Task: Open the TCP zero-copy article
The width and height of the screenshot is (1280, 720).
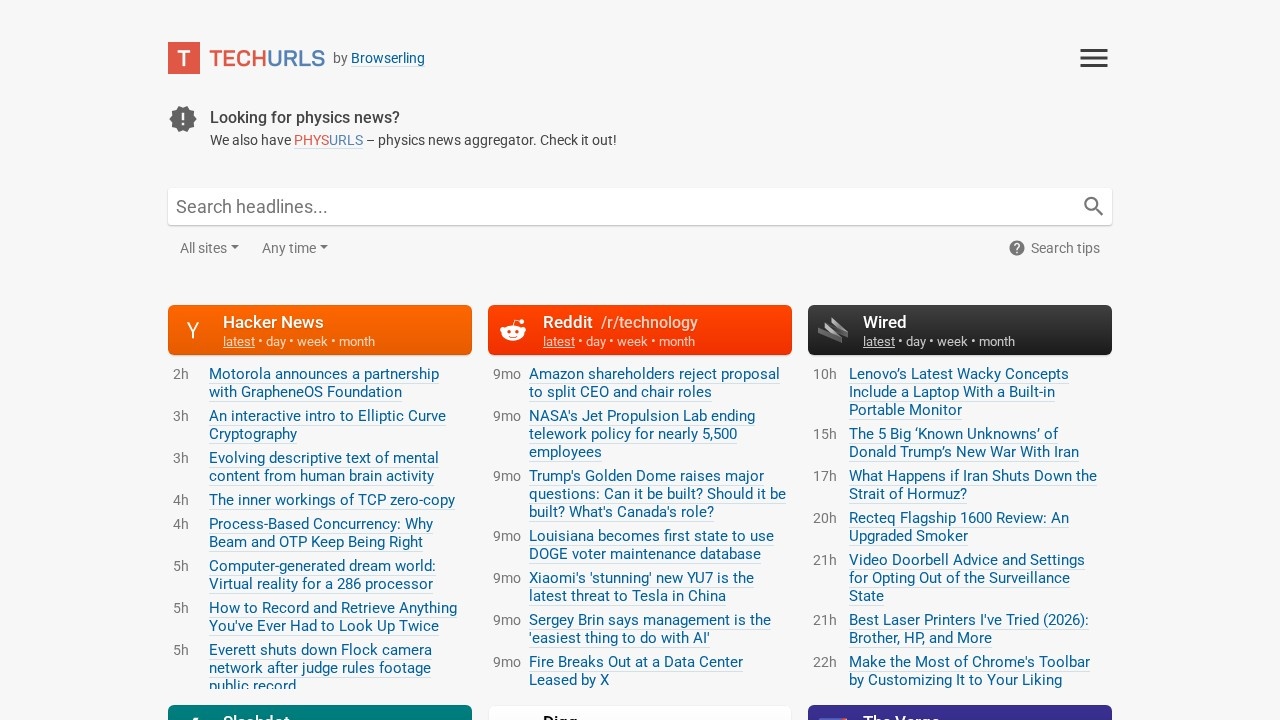Action: [x=332, y=500]
